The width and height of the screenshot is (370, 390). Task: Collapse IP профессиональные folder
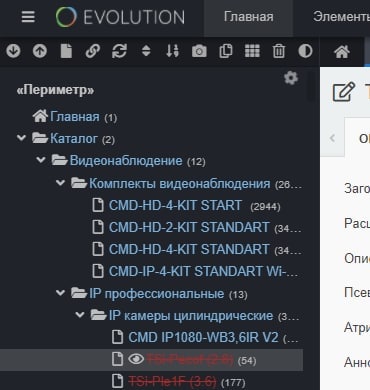coord(60,293)
